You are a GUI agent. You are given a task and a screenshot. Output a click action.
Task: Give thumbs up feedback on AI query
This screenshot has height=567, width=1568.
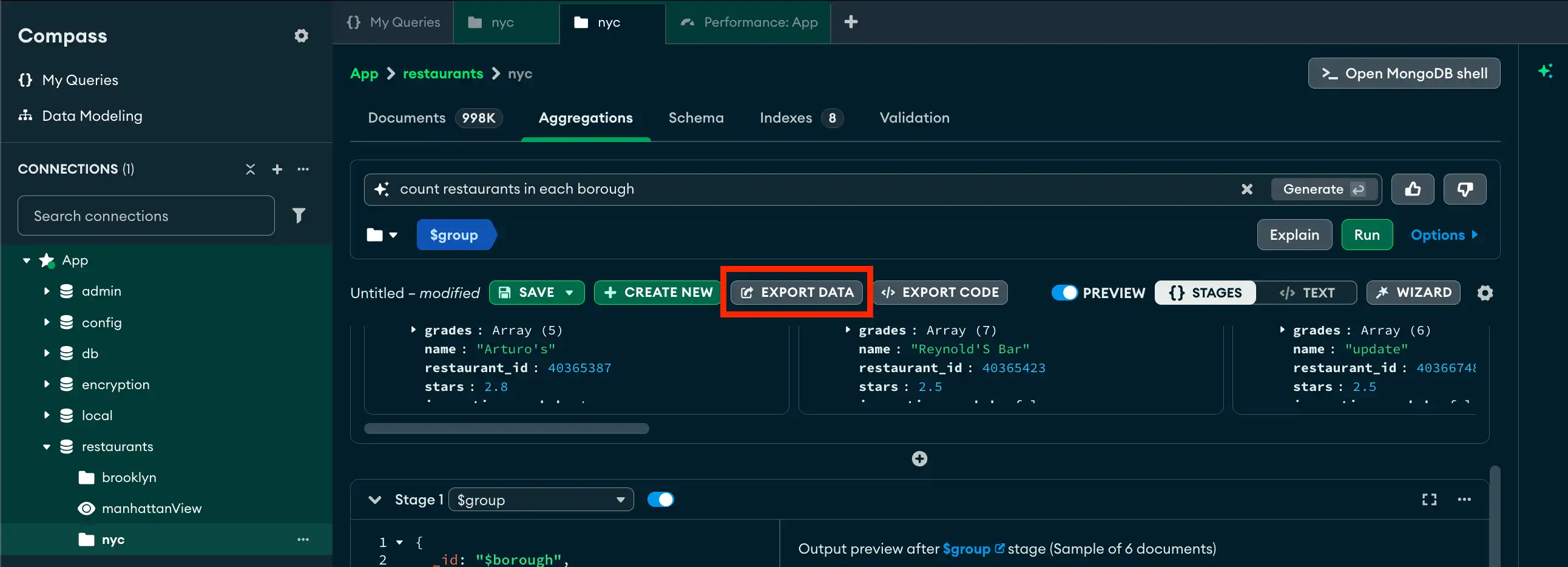[1413, 189]
